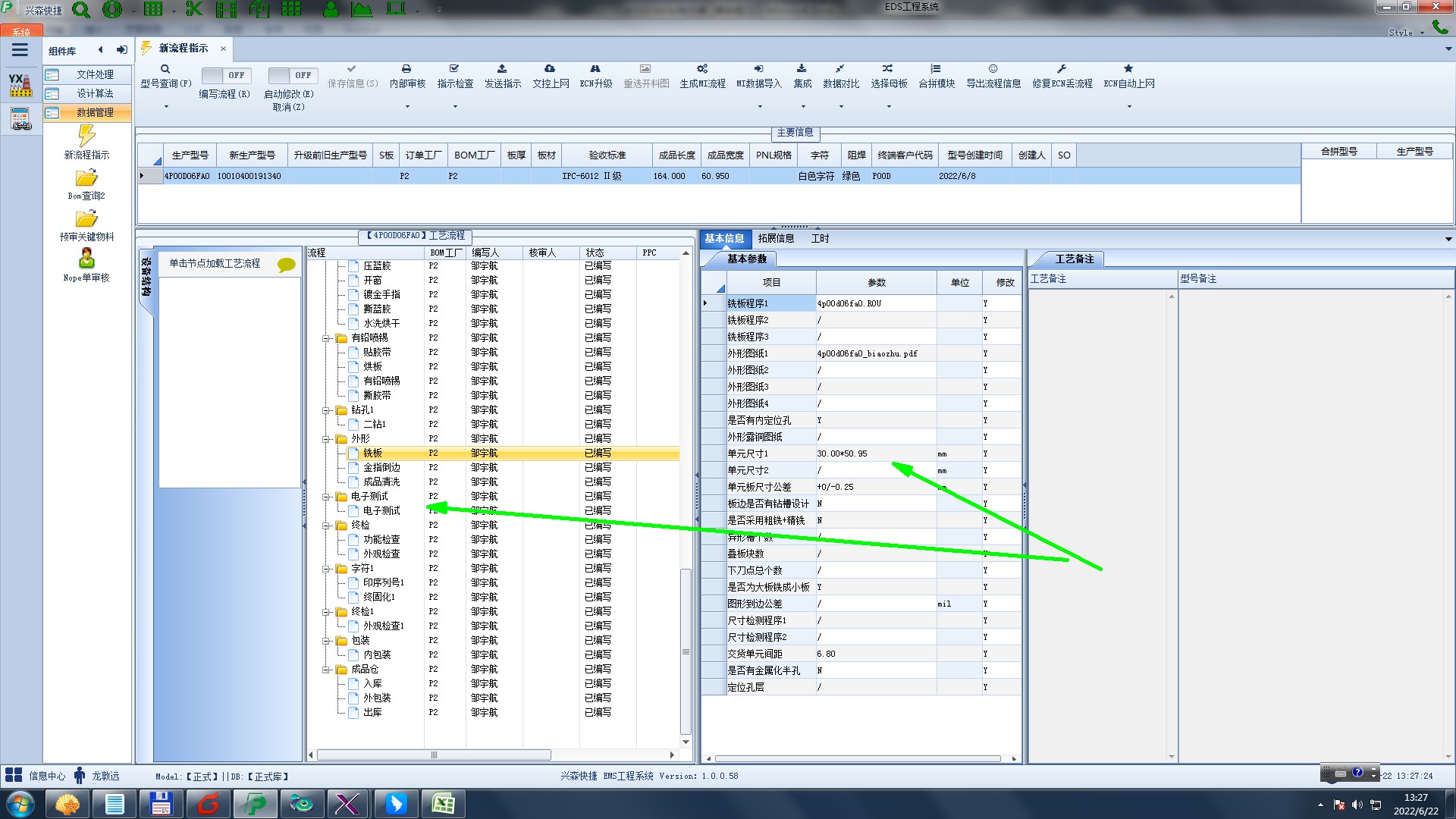Viewport: 1456px width, 819px height.
Task: Click the 工艺备注 tab
Action: click(1074, 259)
